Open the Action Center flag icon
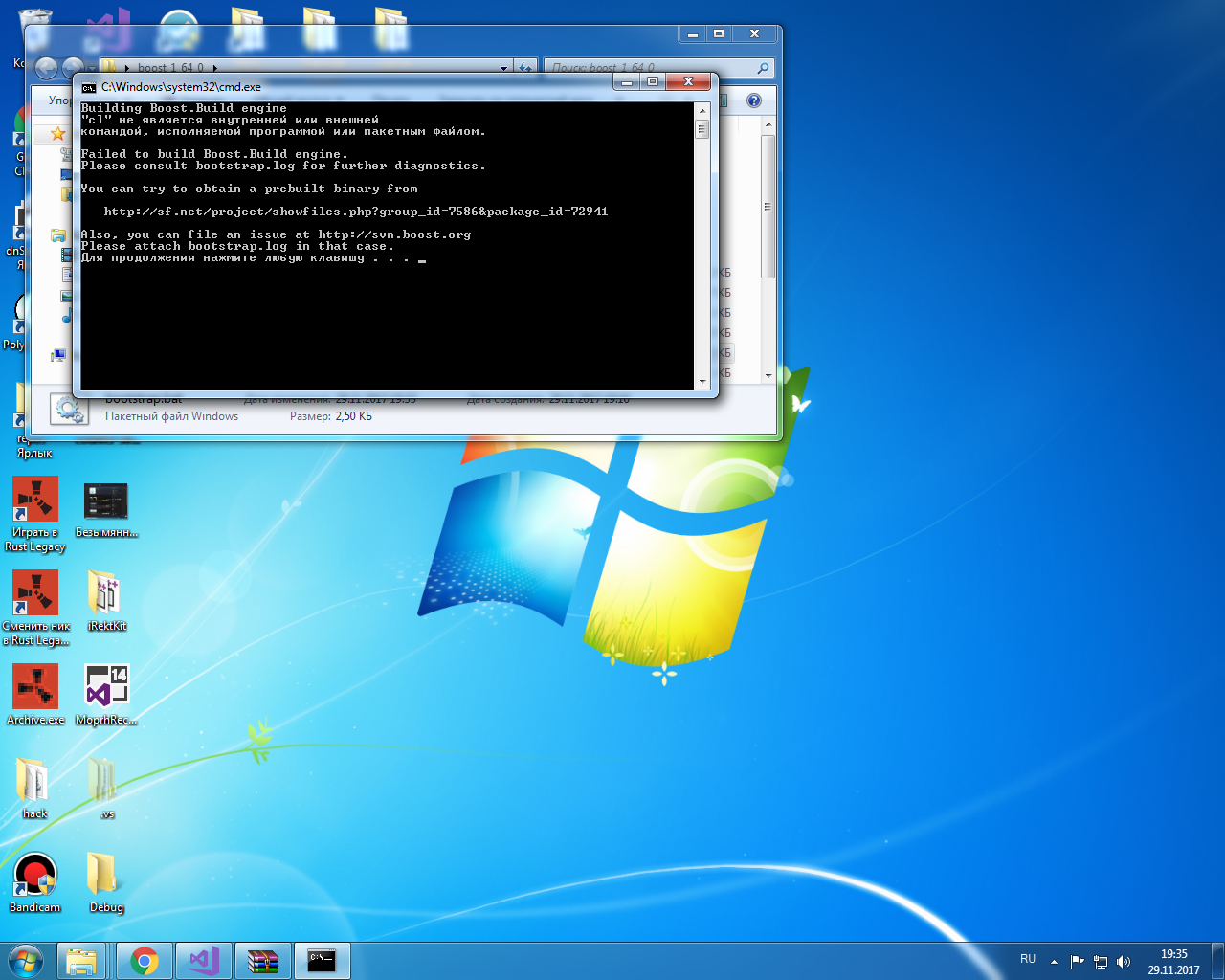The image size is (1225, 980). (x=1077, y=962)
